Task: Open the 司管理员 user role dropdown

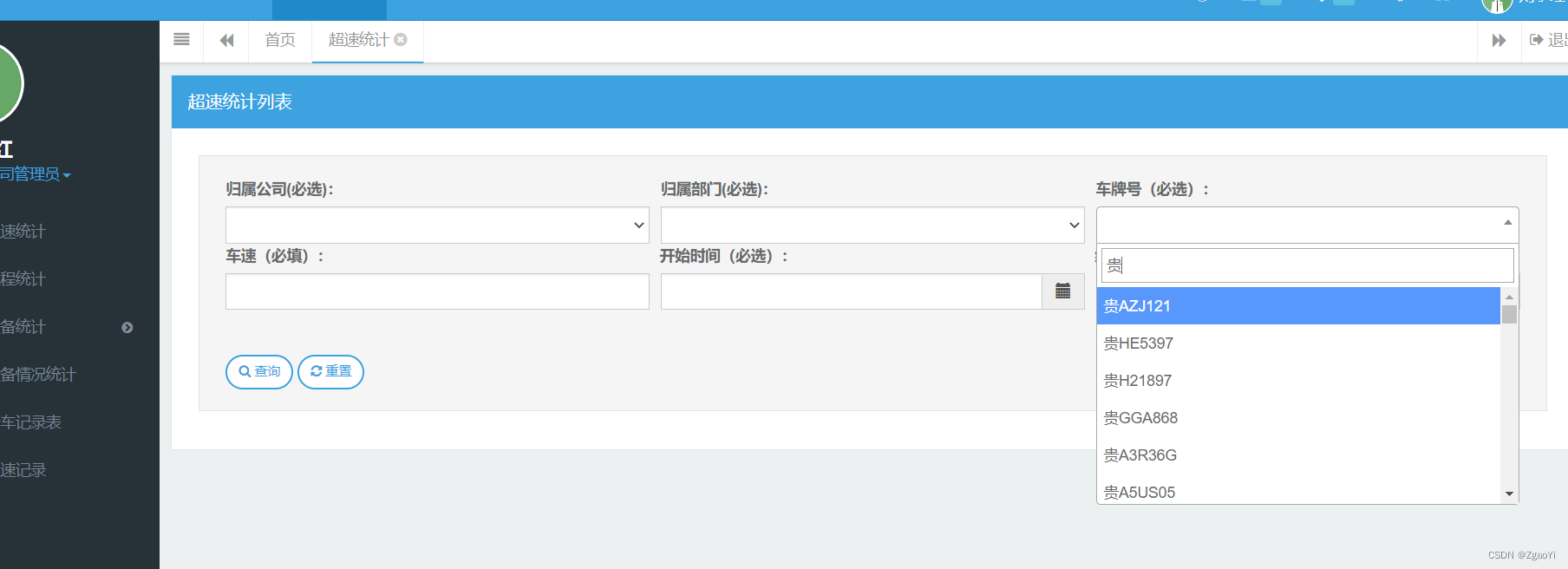Action: [x=35, y=174]
